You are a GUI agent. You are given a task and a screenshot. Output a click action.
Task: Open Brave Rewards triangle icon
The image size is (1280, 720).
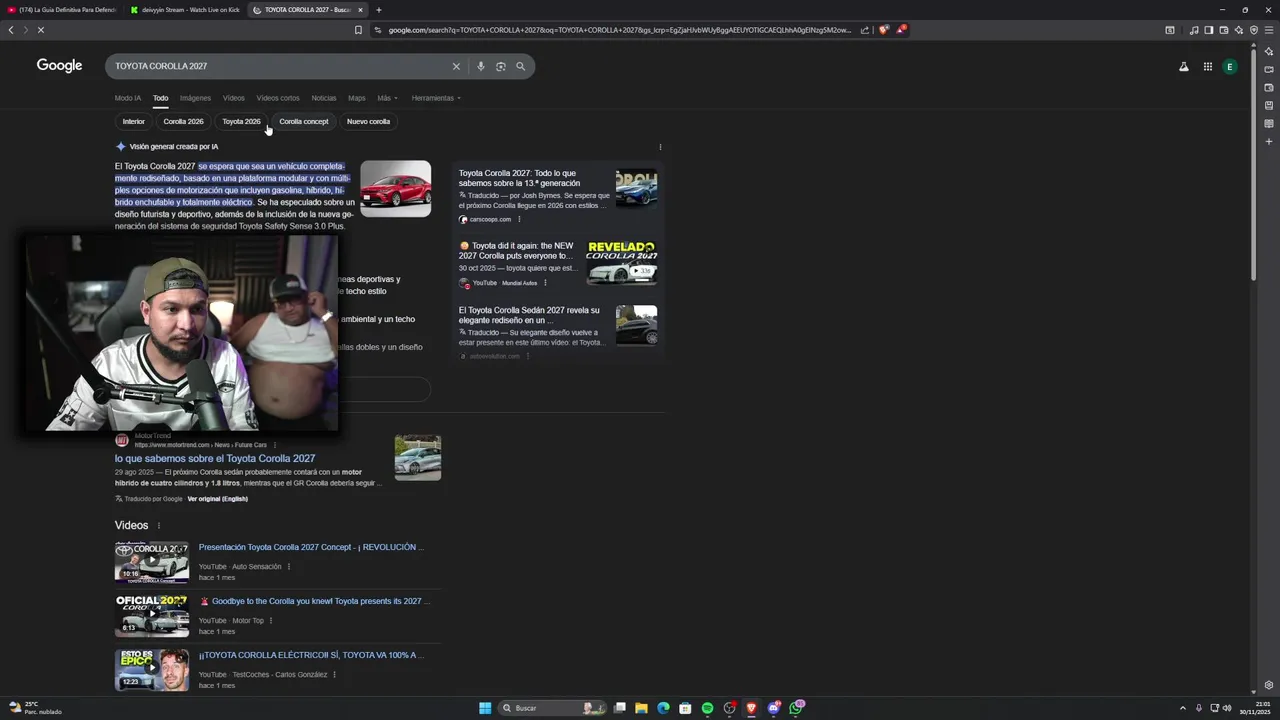click(x=901, y=30)
